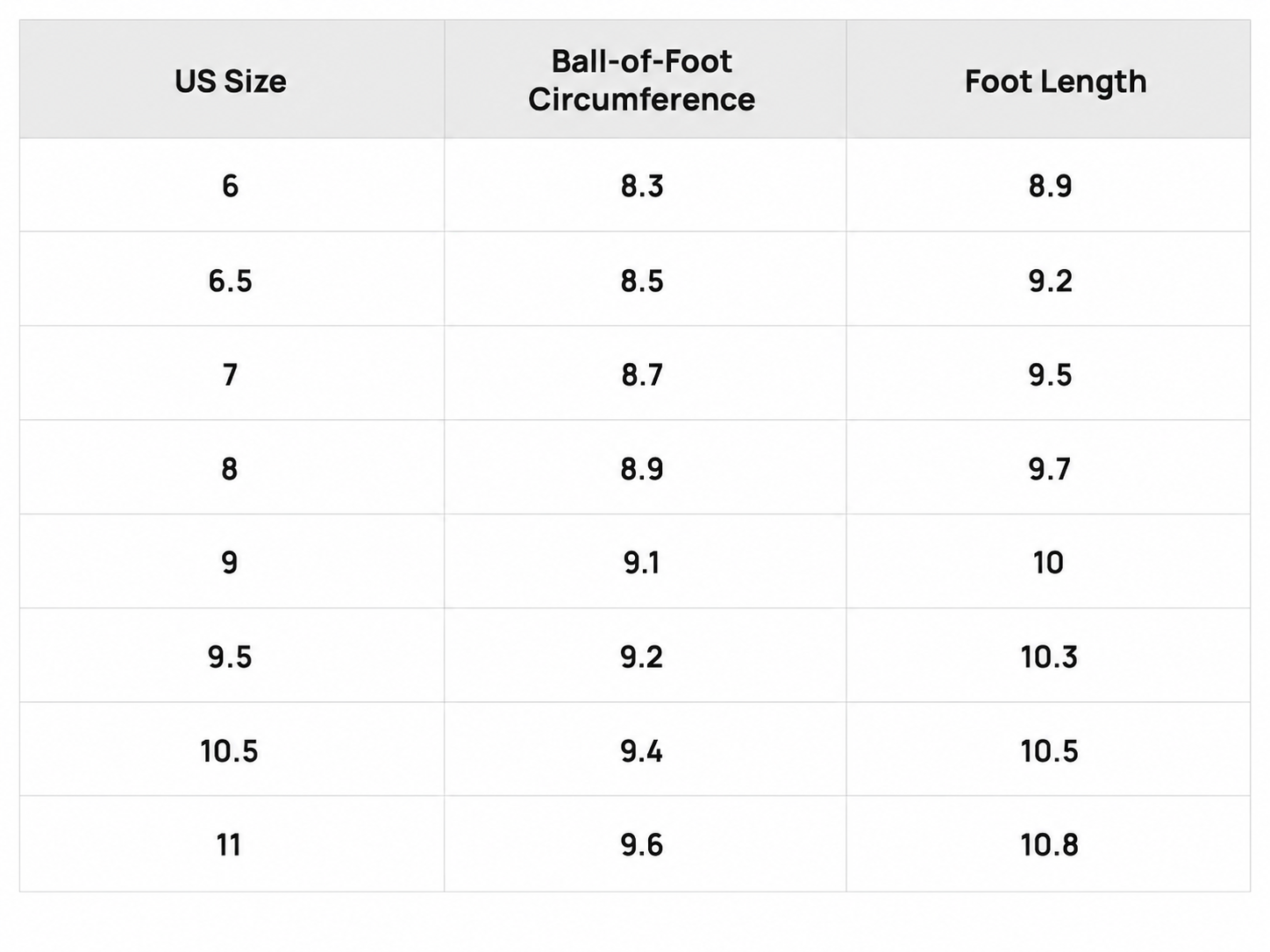Select US size 6 cell
This screenshot has height=952, width=1270.
(230, 186)
